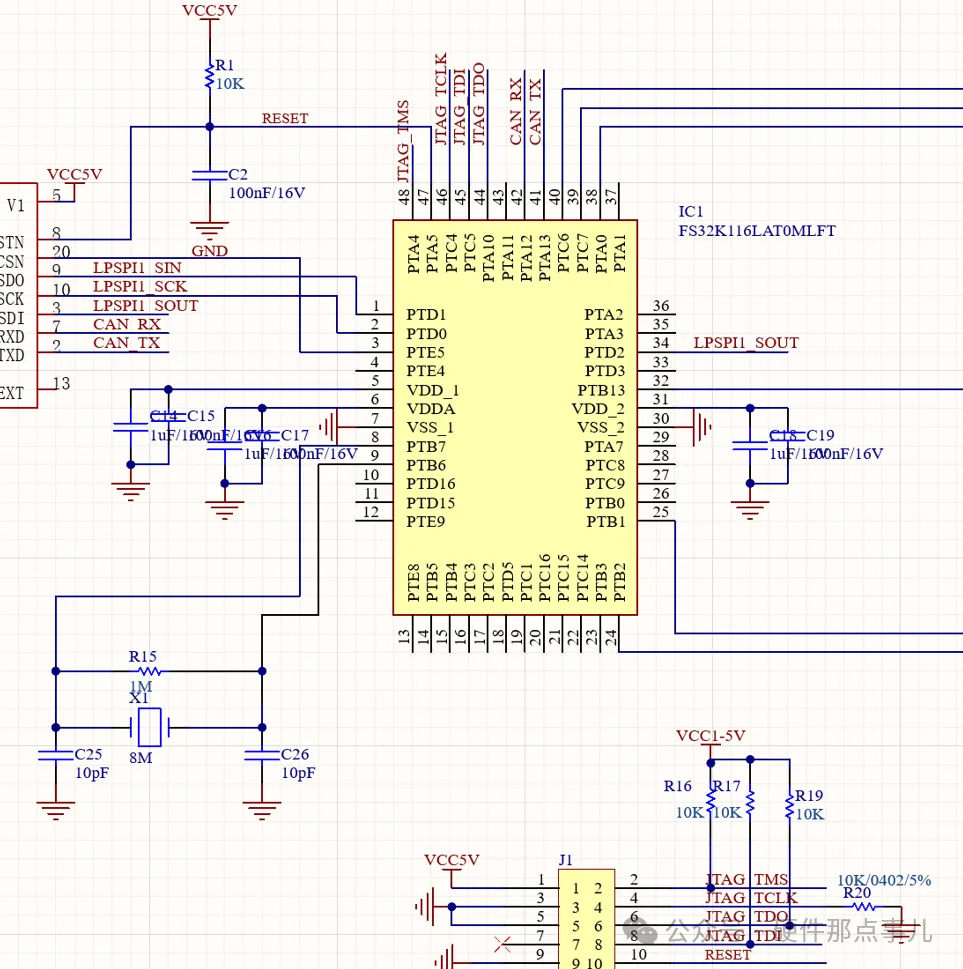
Task: Select the R19 10K pull-up resistor
Action: click(x=790, y=803)
